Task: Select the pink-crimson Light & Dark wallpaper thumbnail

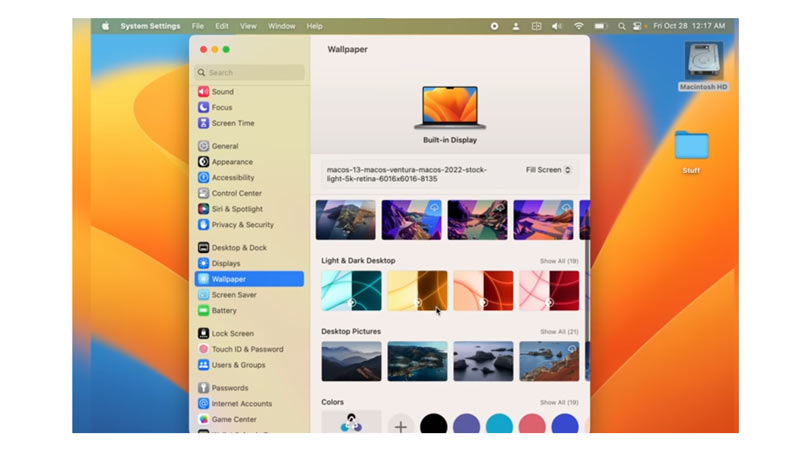Action: coord(549,291)
